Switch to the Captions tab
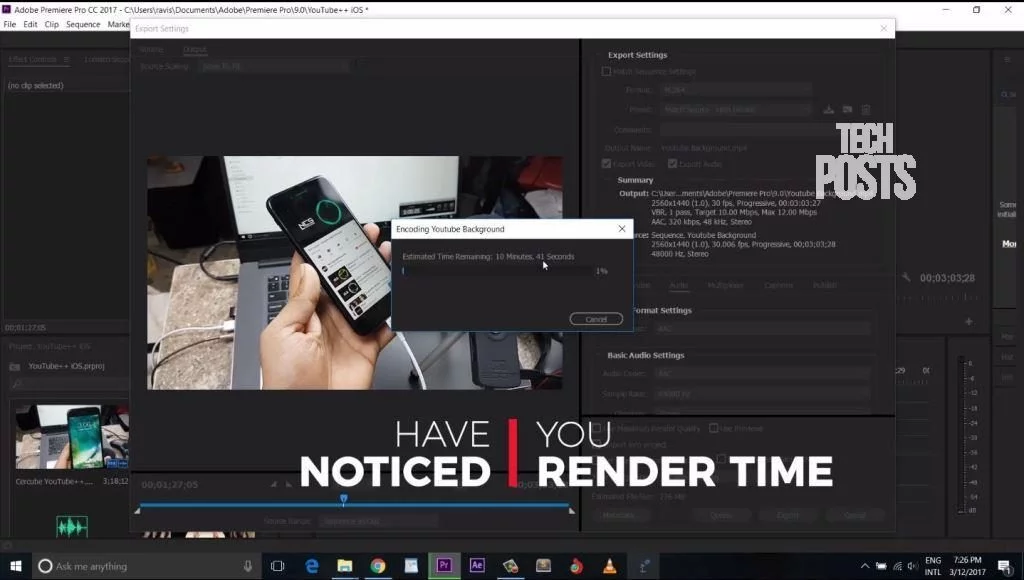The image size is (1024, 580). pyautogui.click(x=778, y=285)
